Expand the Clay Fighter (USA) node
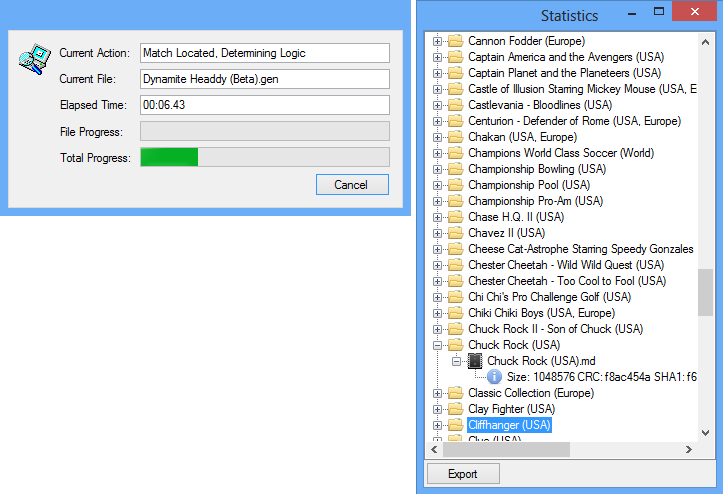Image resolution: width=725 pixels, height=495 pixels. 437,409
